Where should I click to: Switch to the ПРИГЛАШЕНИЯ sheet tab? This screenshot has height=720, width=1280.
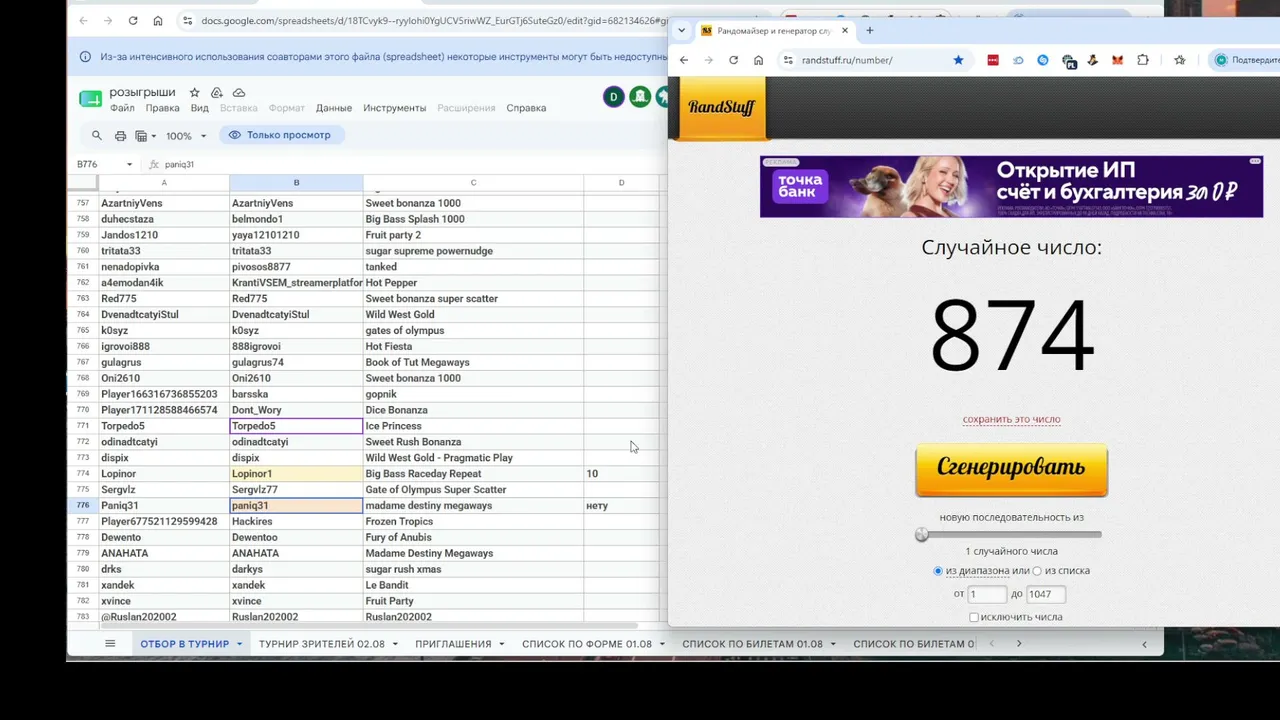tap(453, 644)
